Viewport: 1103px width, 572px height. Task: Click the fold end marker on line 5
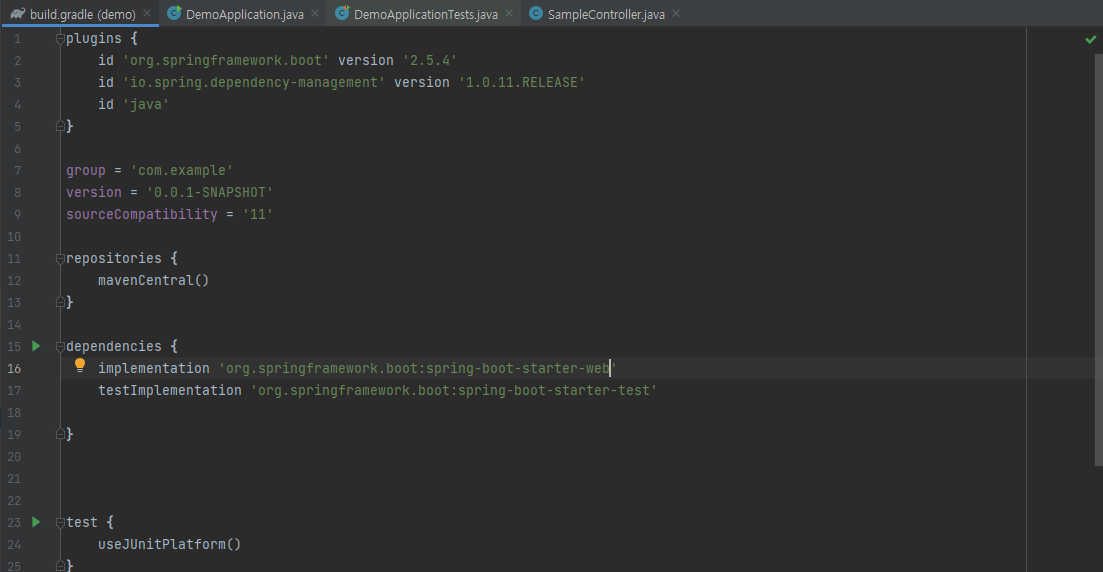pyautogui.click(x=60, y=127)
